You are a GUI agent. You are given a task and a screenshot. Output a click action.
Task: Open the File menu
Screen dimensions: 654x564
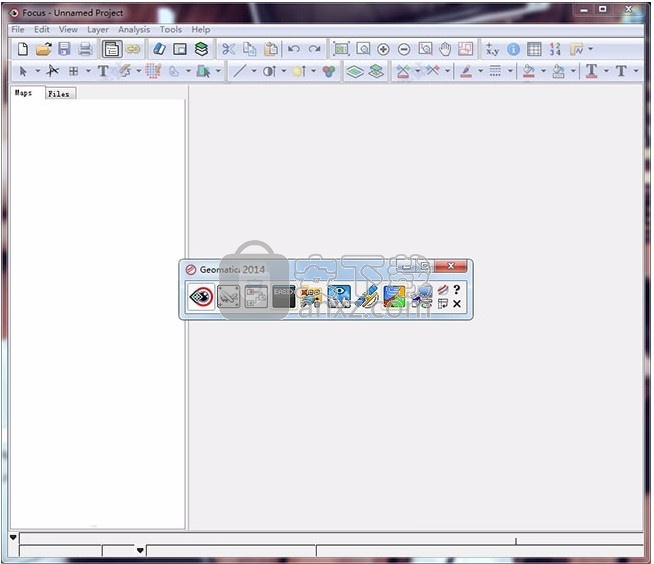(18, 30)
